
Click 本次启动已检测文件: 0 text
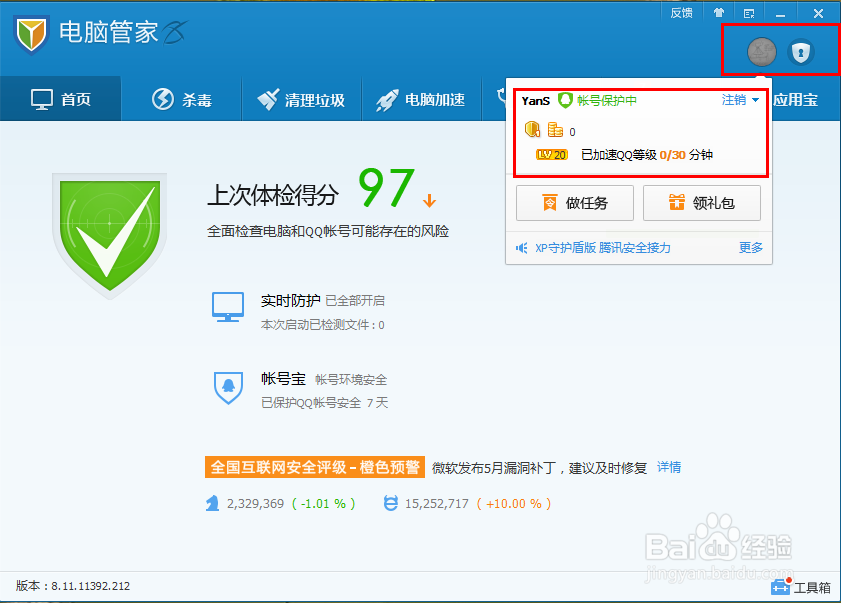(322, 325)
